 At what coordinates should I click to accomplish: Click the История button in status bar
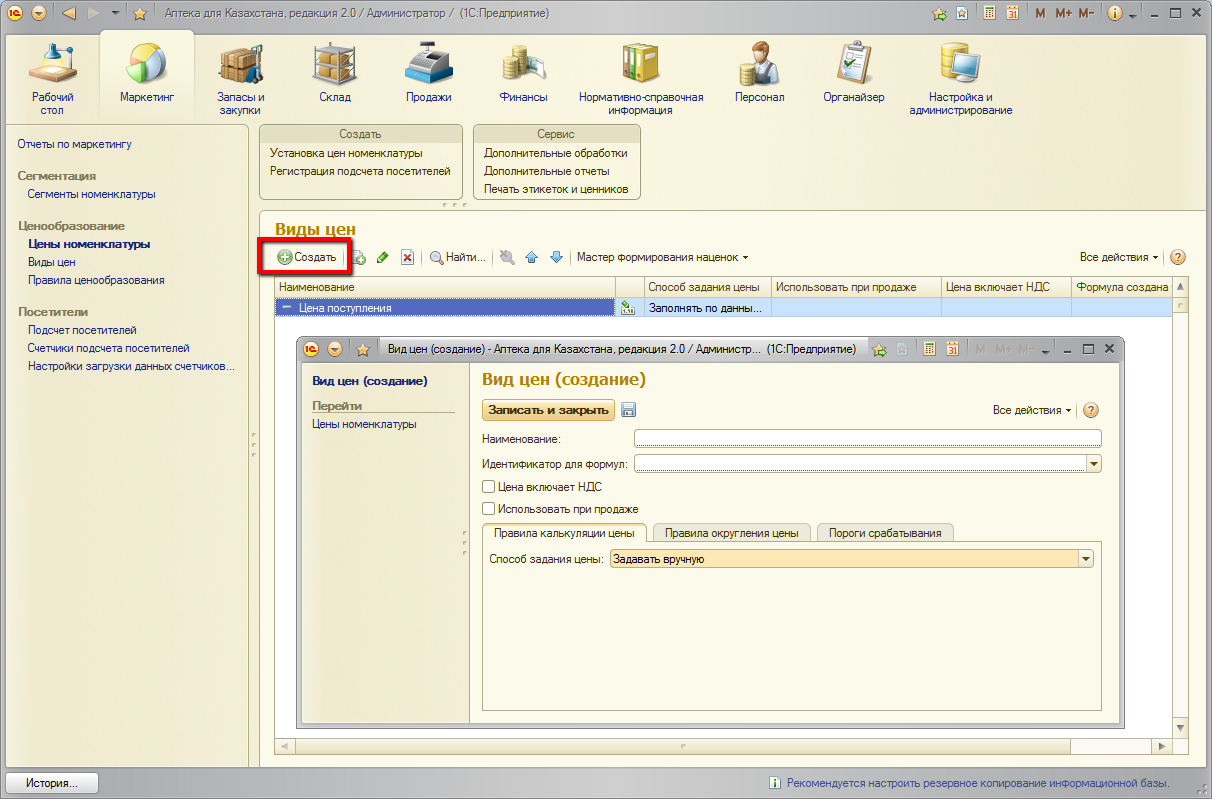(53, 783)
